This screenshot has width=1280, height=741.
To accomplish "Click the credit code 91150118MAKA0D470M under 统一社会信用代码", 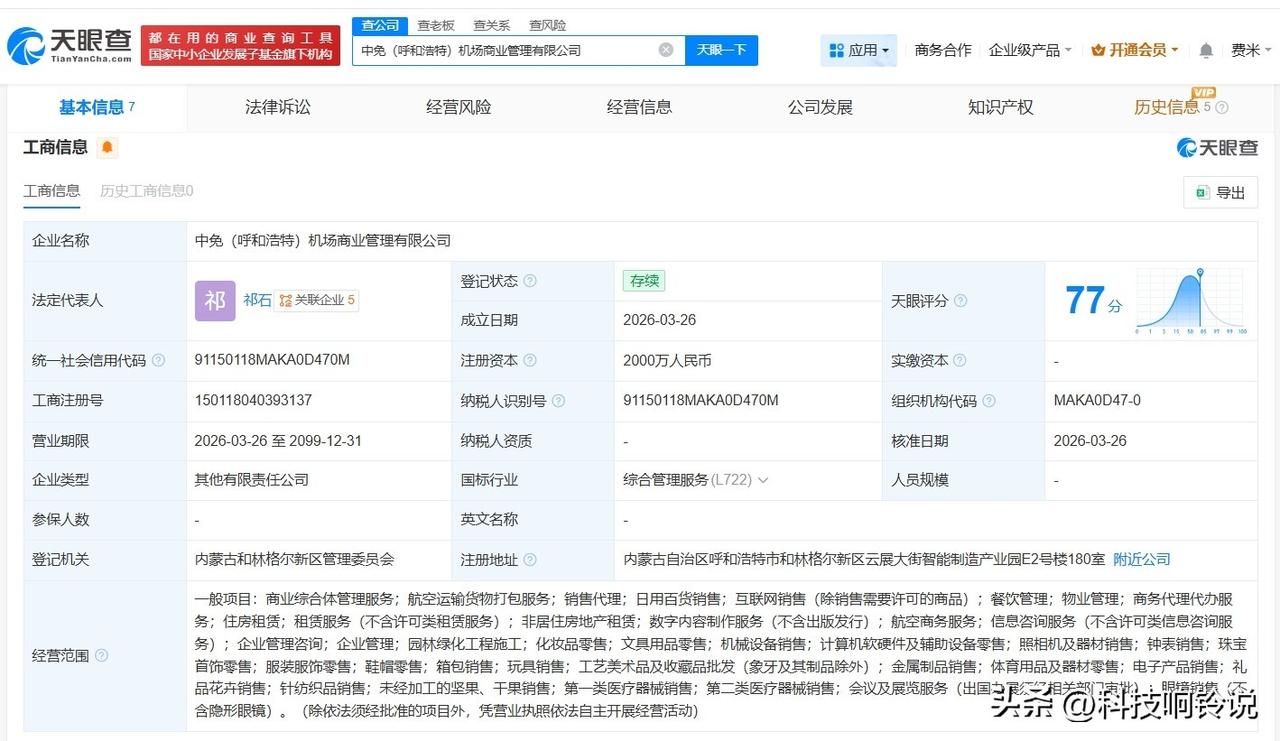I will (x=272, y=361).
